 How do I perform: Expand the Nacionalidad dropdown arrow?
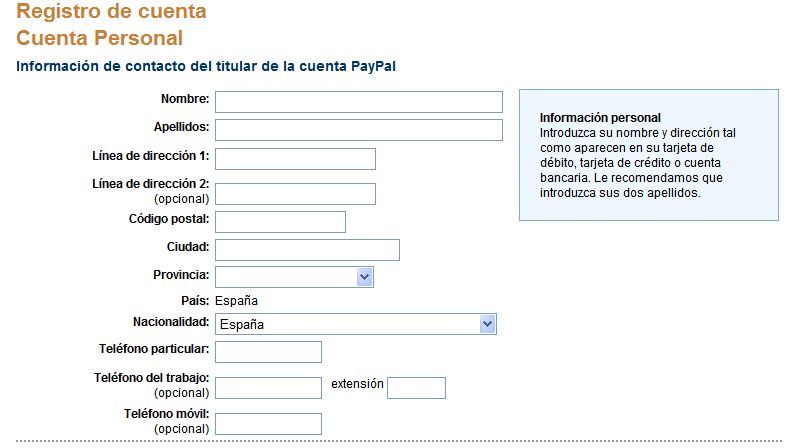[487, 324]
